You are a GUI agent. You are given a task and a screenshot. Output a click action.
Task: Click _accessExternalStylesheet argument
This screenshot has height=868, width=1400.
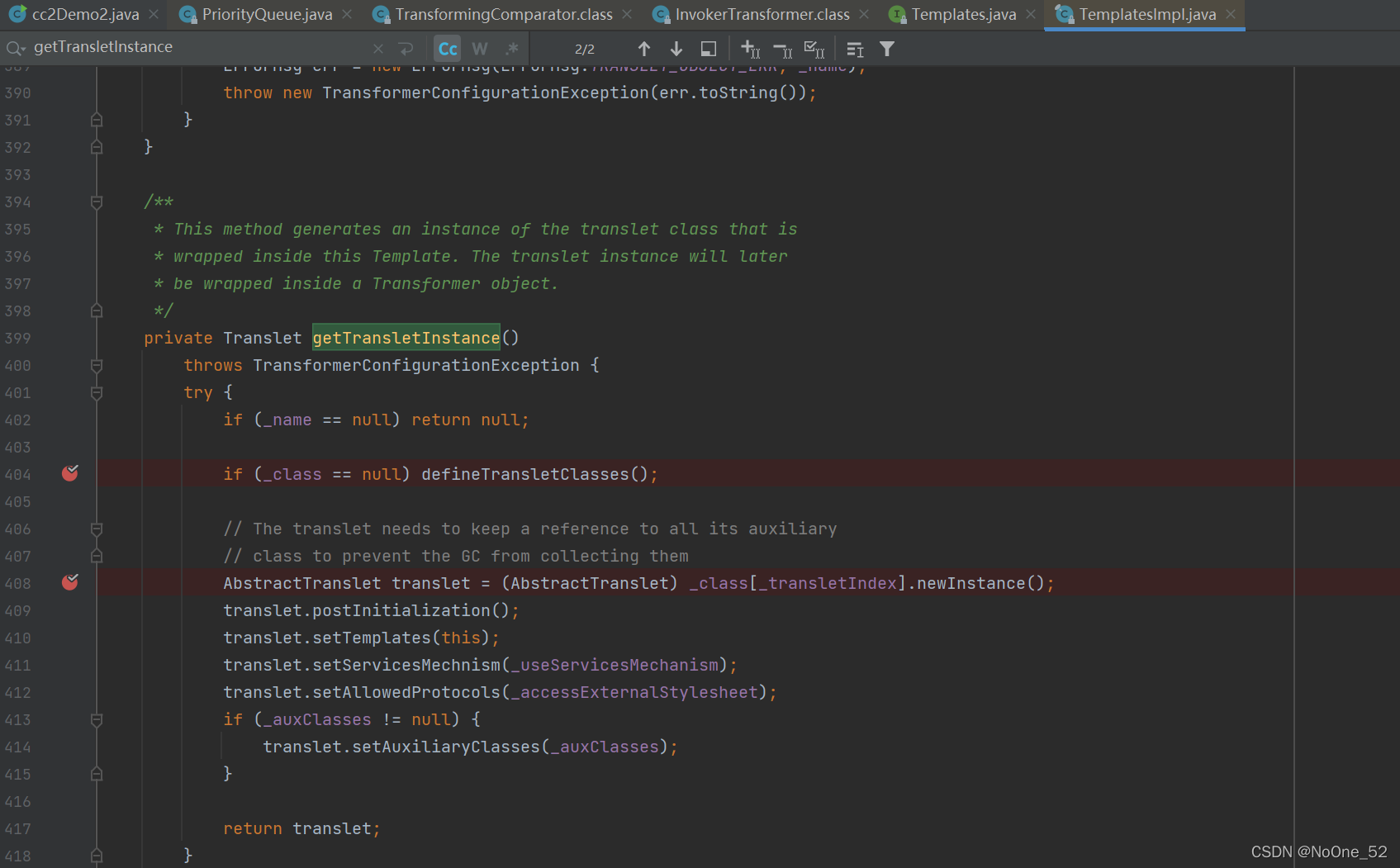point(635,692)
